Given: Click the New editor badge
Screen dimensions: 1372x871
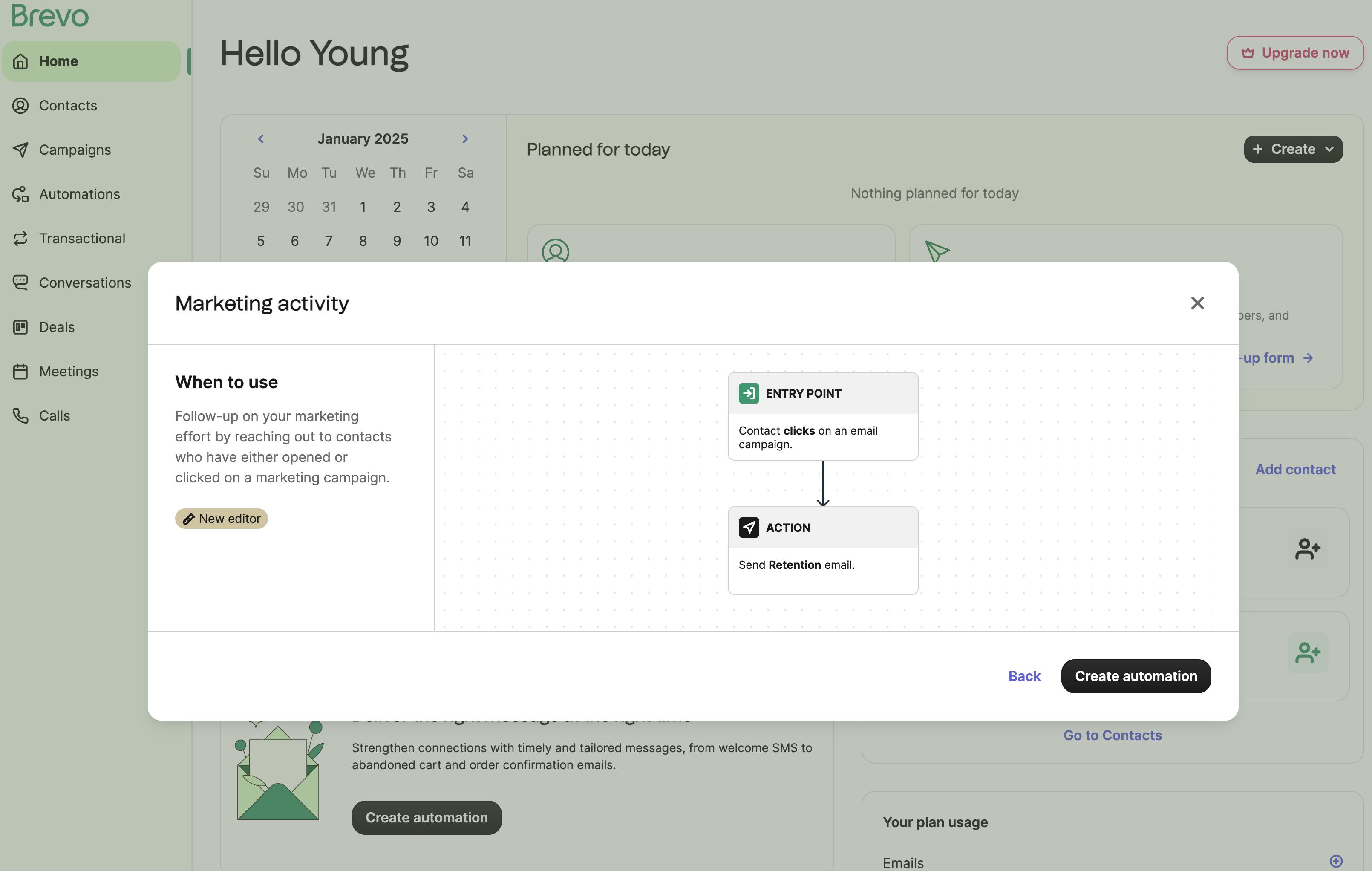Looking at the screenshot, I should pyautogui.click(x=221, y=519).
